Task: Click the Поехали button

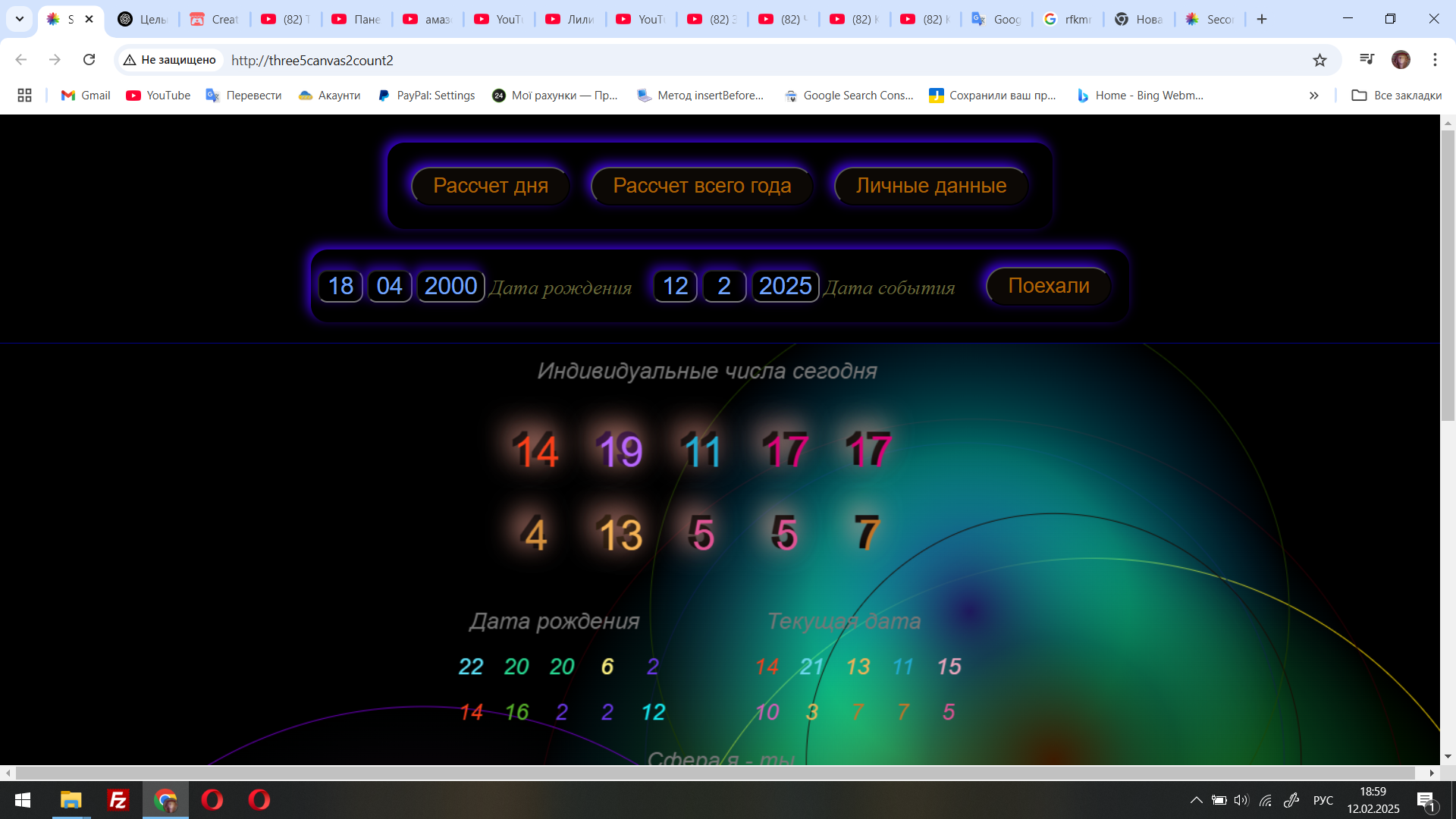Action: coord(1049,286)
